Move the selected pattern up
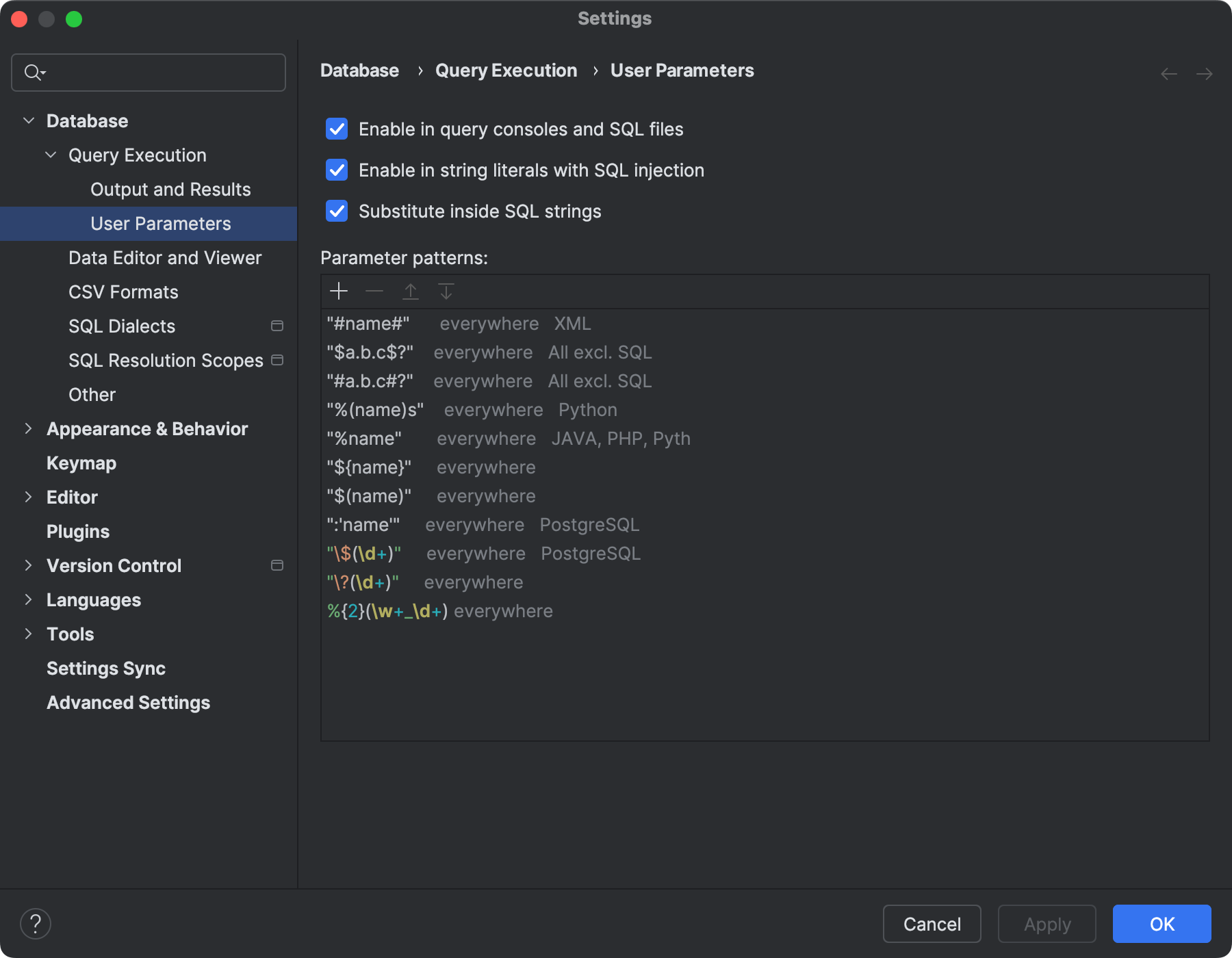The height and width of the screenshot is (958, 1232). tap(411, 291)
